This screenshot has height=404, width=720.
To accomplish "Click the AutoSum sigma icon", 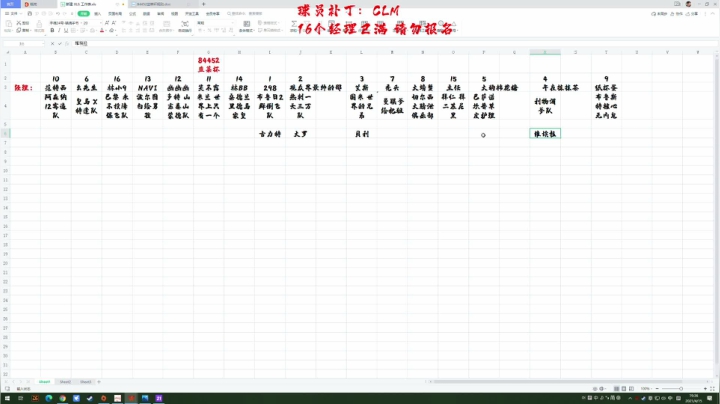I will coord(294,23).
